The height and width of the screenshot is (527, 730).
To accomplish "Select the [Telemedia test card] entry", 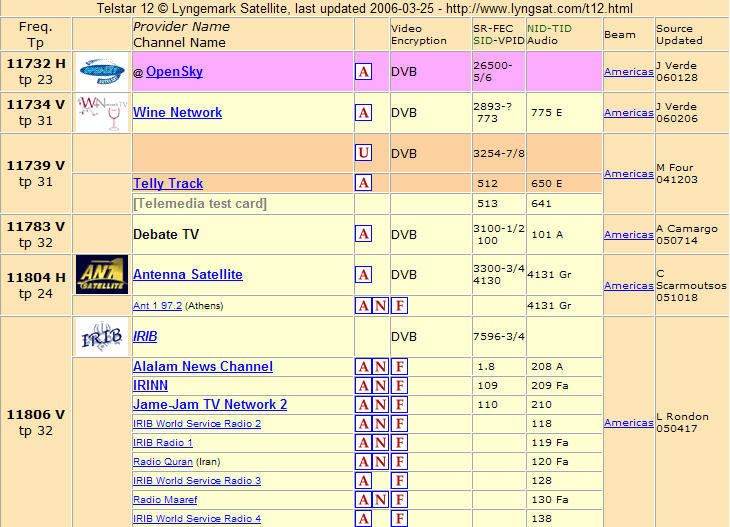I will [200, 203].
